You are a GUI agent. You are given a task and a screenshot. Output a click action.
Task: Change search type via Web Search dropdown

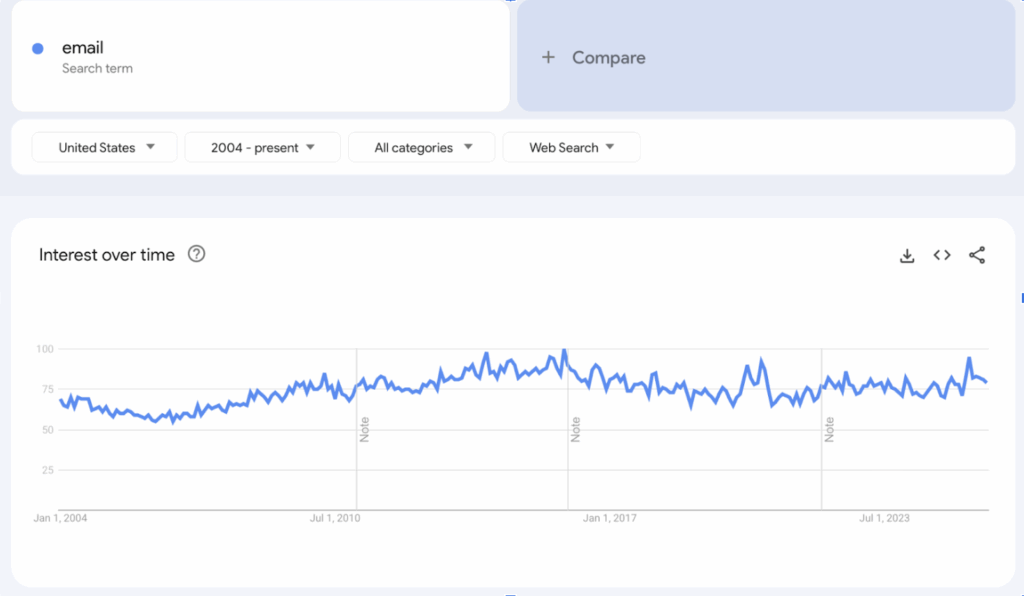point(571,147)
